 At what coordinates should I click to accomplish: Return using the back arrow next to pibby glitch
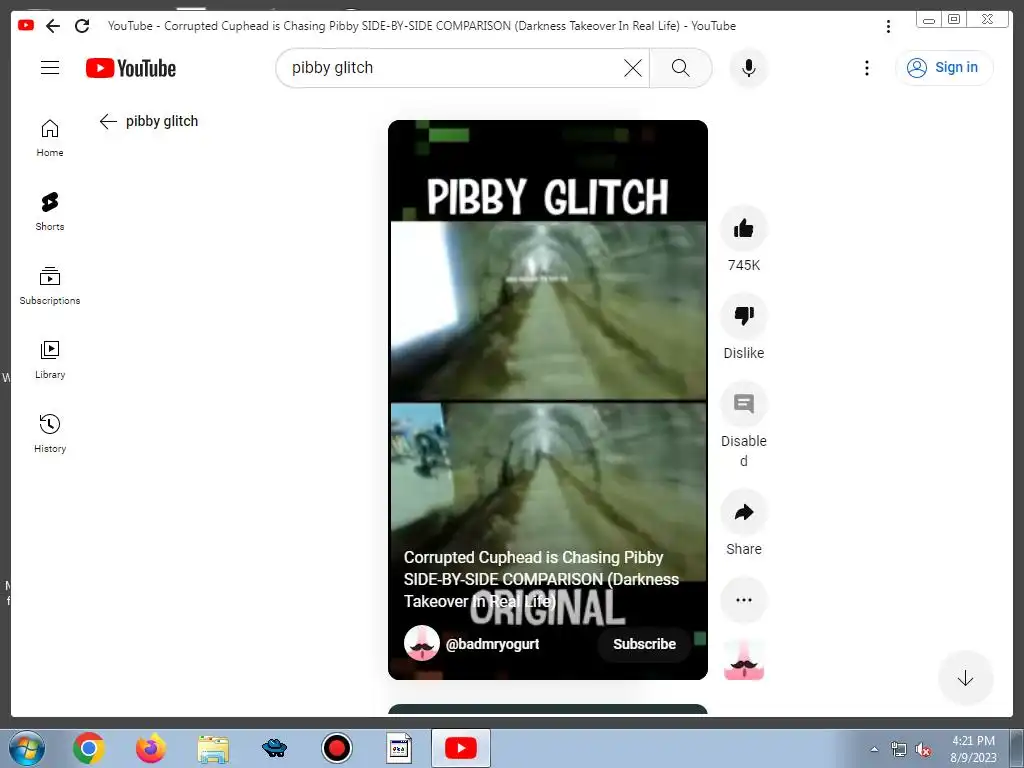point(108,121)
